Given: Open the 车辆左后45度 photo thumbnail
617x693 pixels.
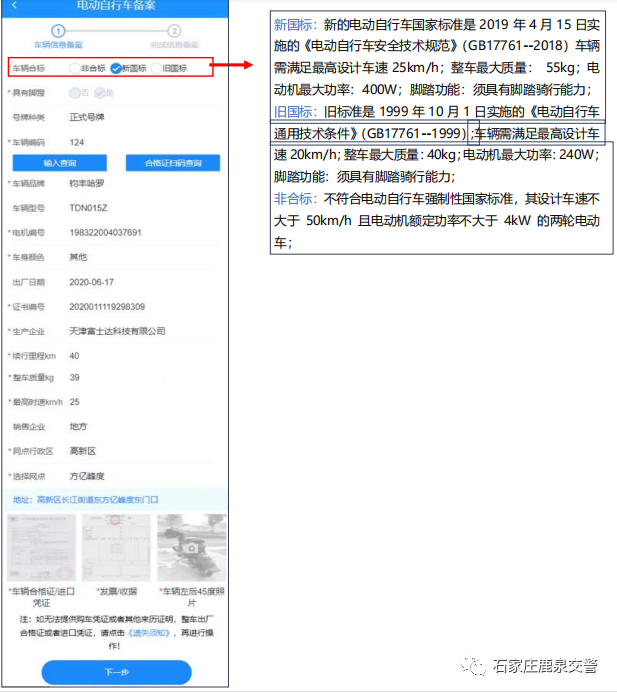Looking at the screenshot, I should (192, 548).
